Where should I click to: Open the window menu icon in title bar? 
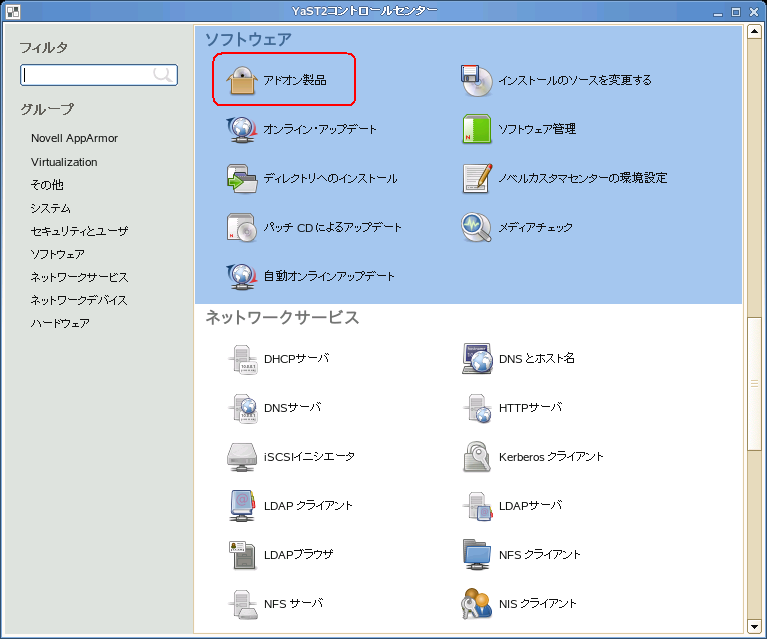tap(10, 11)
